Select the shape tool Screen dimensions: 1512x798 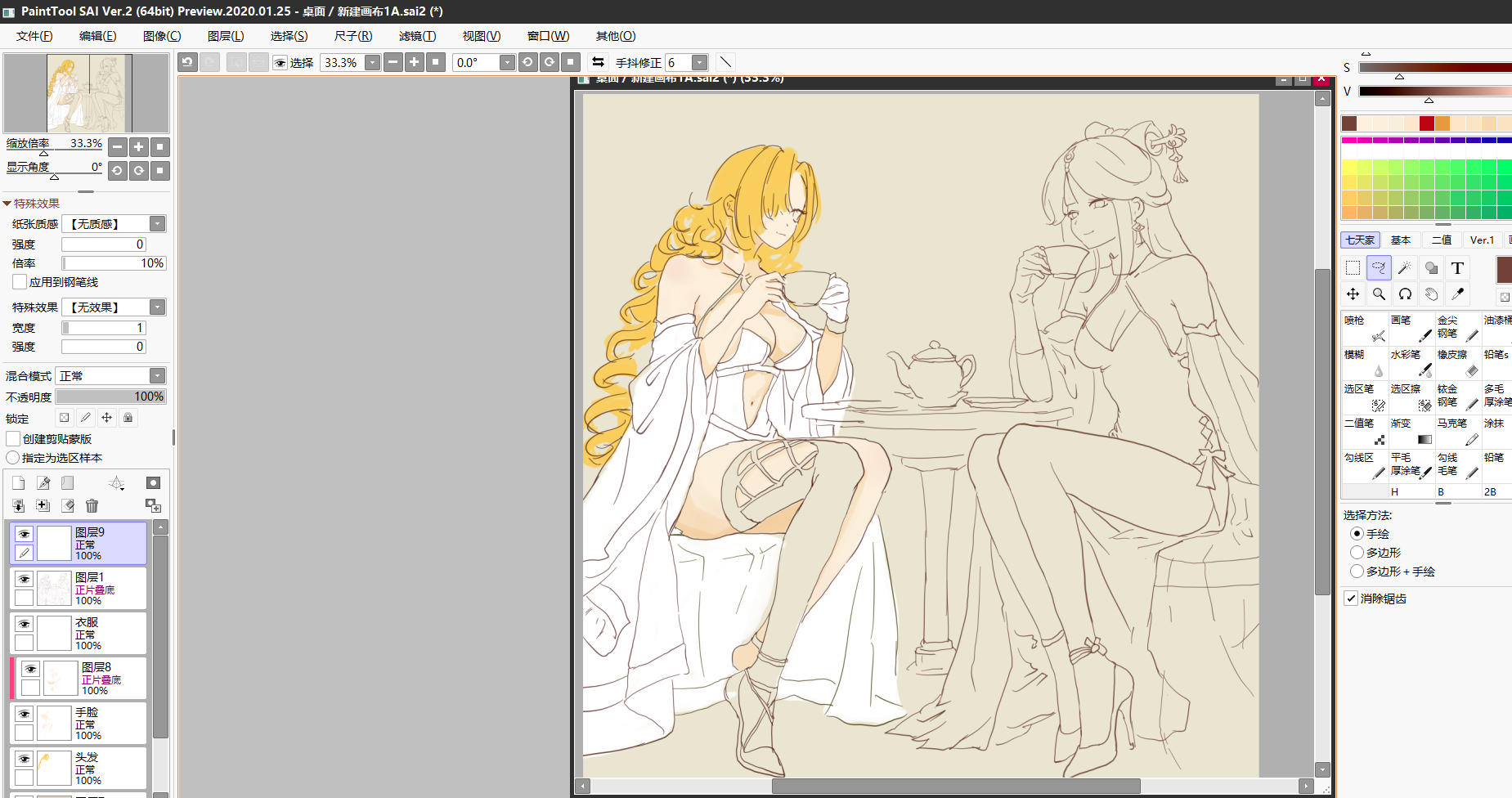(1432, 268)
